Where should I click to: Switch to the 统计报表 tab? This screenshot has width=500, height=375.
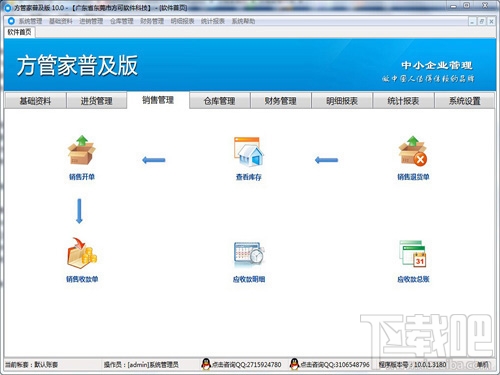coord(403,101)
